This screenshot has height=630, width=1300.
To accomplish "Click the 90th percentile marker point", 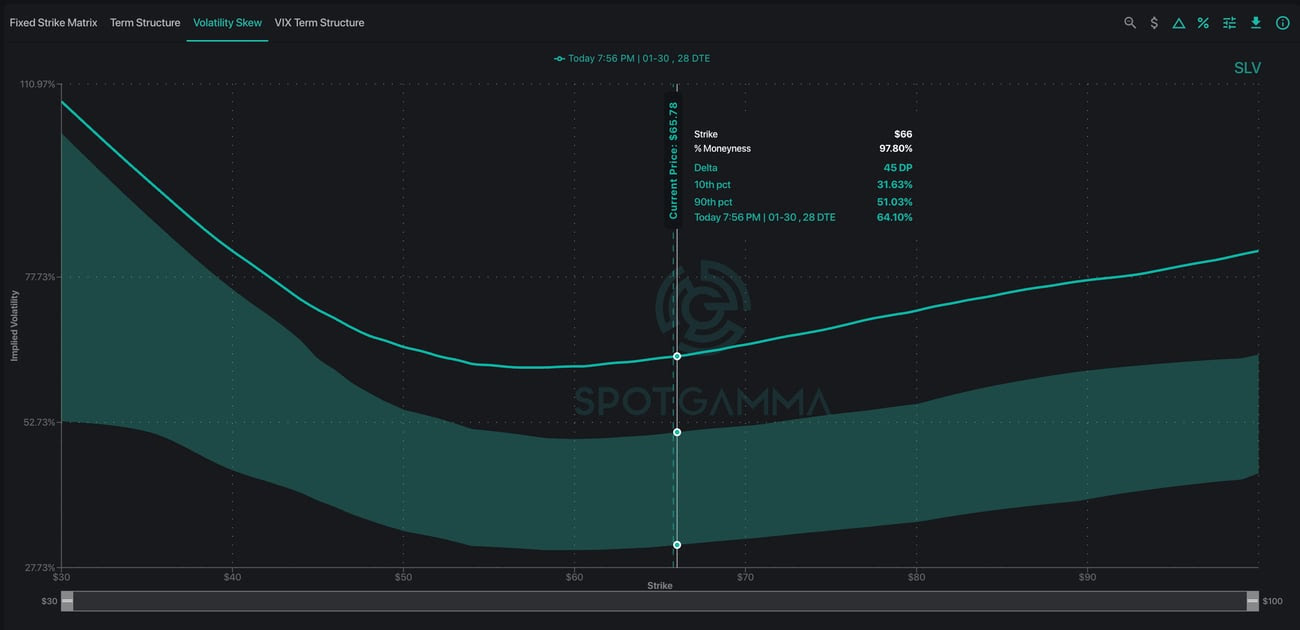I will click(677, 432).
